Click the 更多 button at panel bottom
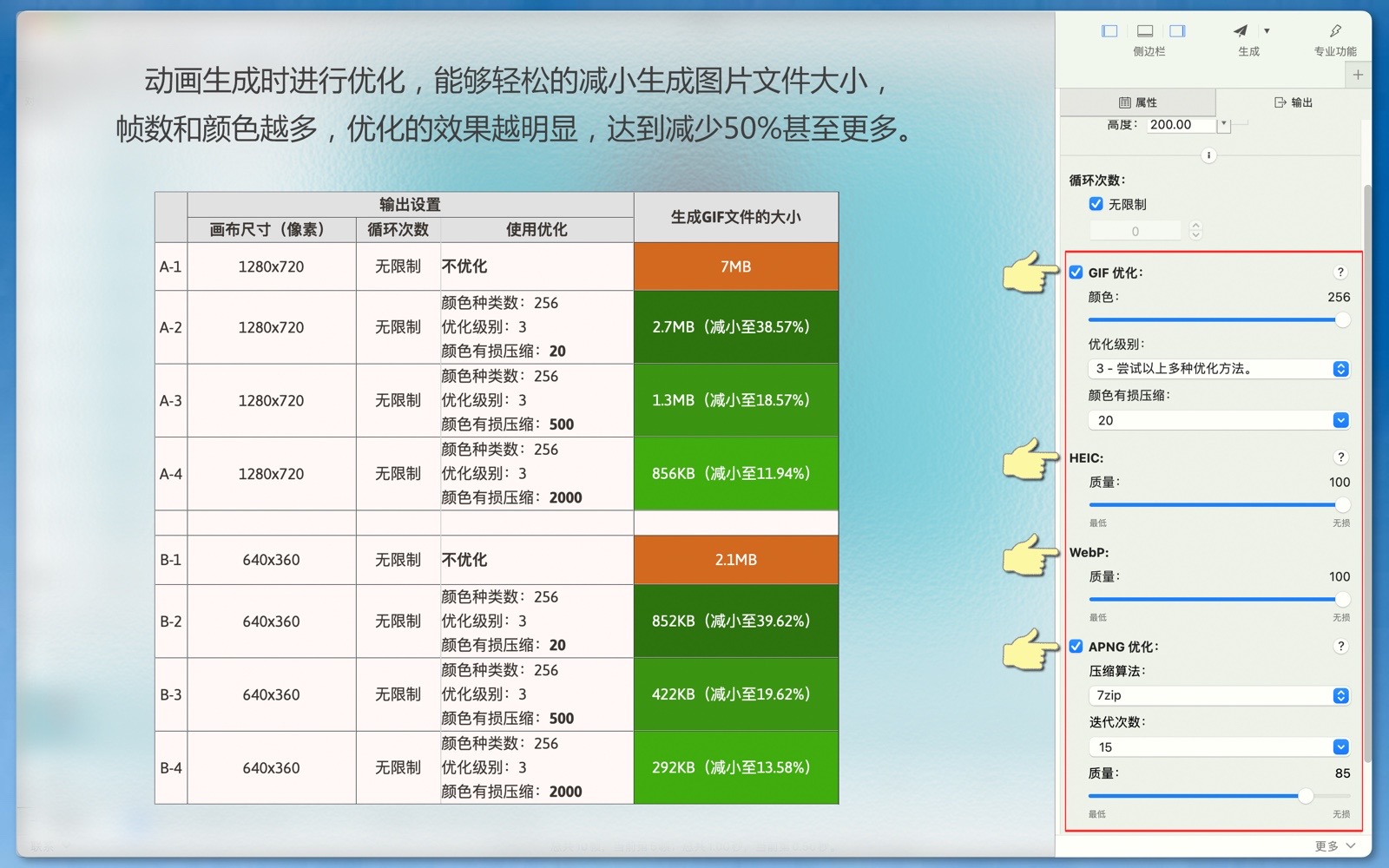This screenshot has height=868, width=1389. 1334,845
